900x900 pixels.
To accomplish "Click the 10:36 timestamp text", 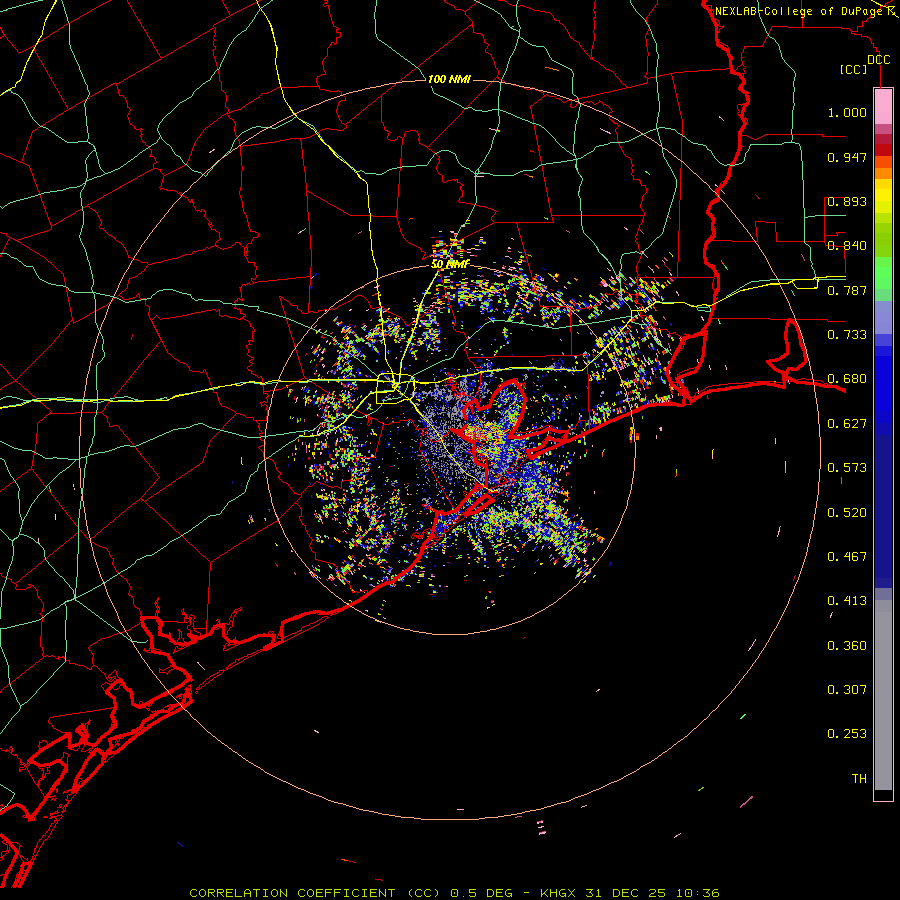I will pos(697,893).
